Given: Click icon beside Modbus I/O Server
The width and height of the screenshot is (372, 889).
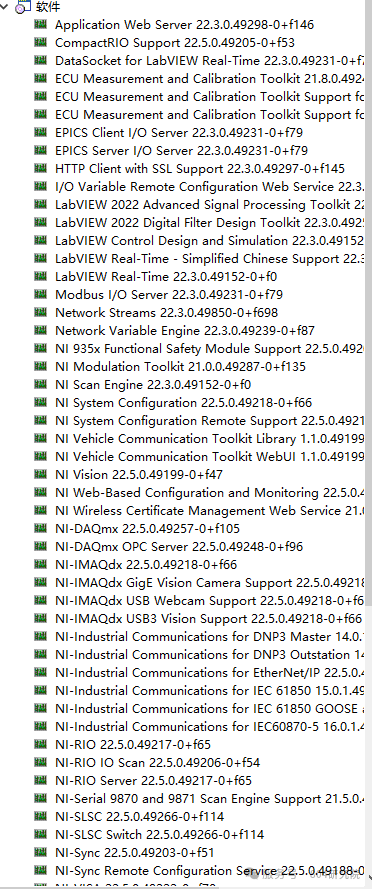Looking at the screenshot, I should click(40, 294).
